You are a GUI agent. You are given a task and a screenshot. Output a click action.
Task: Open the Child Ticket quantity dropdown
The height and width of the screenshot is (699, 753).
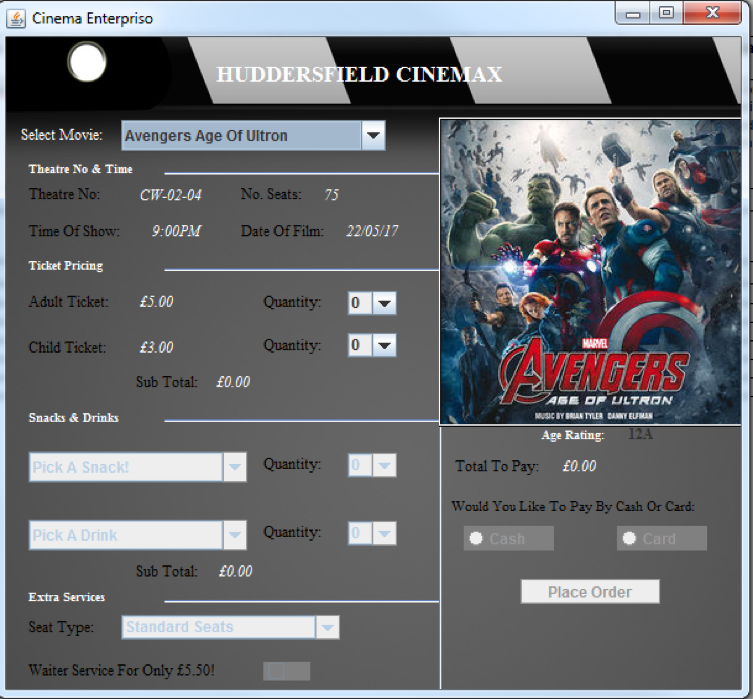[x=372, y=345]
